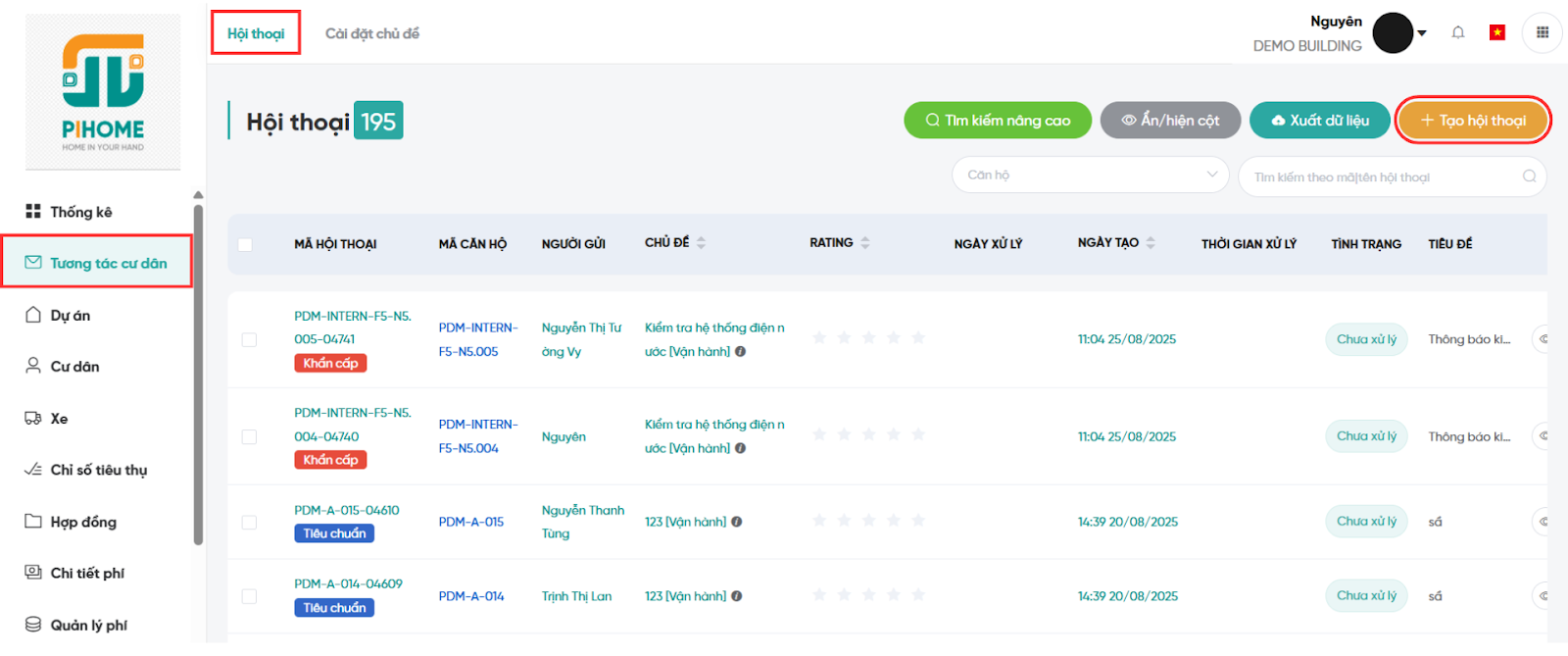Click the PiHome logo
1568x656 pixels.
pyautogui.click(x=103, y=92)
